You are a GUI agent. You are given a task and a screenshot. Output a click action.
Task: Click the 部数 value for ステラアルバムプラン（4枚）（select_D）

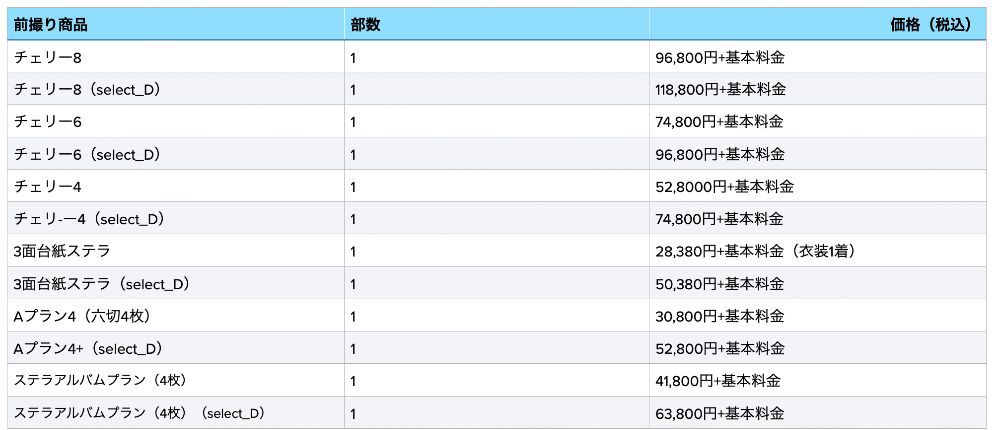(354, 413)
